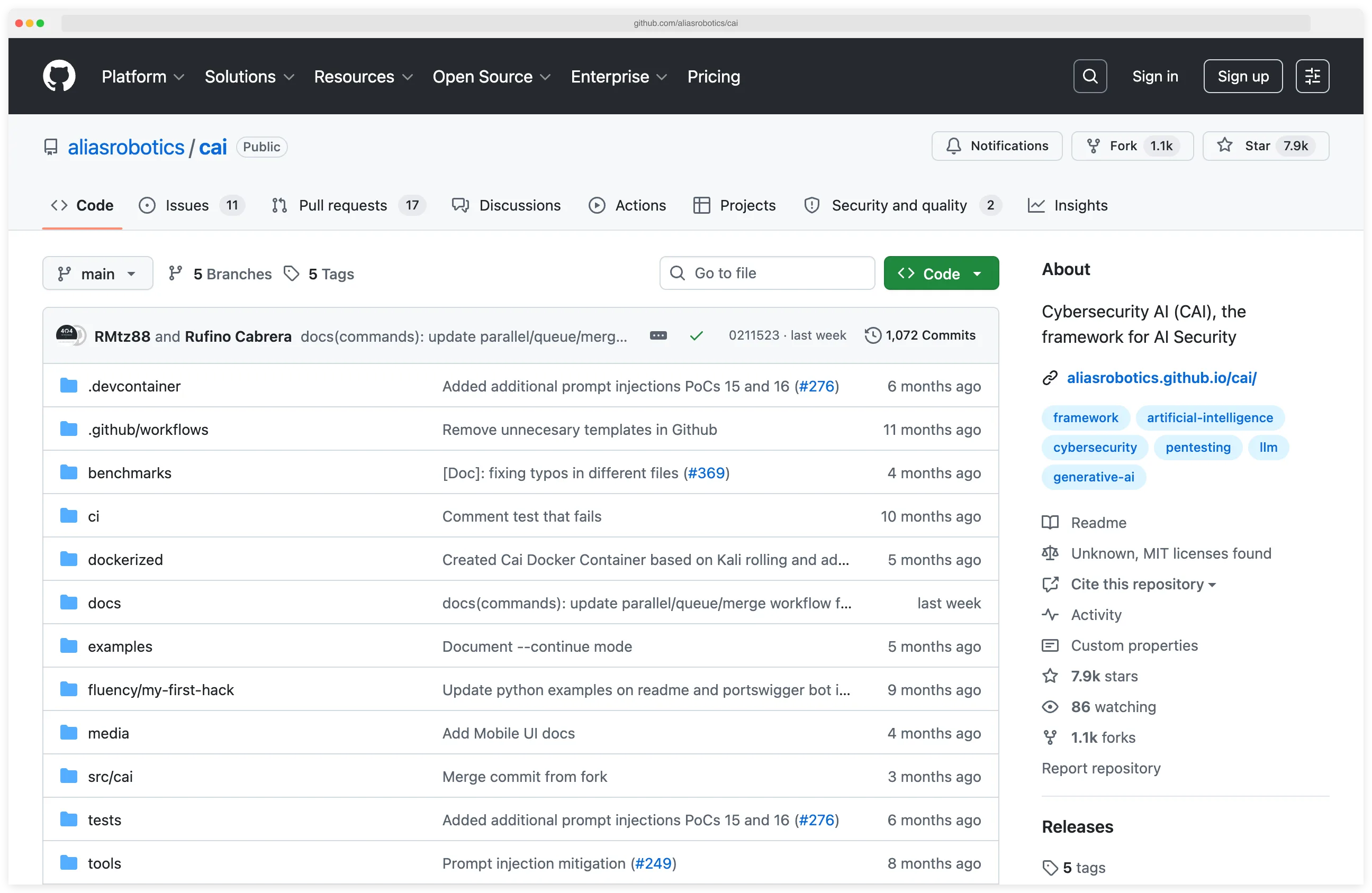Expand the green Code dropdown
This screenshot has width=1372, height=893.
coord(941,273)
